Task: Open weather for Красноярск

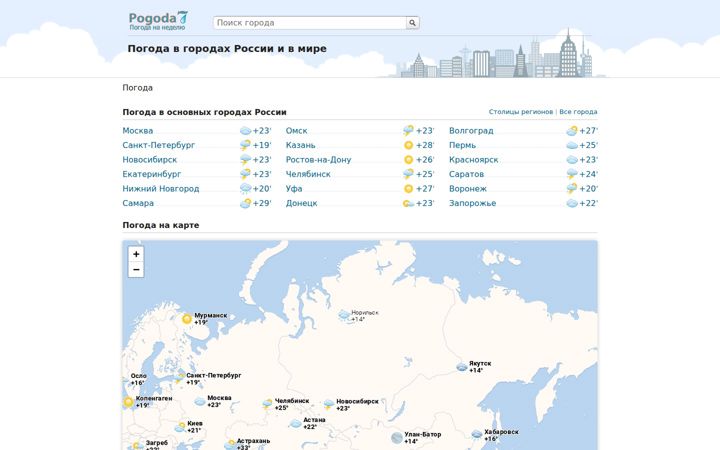Action: pyautogui.click(x=474, y=160)
